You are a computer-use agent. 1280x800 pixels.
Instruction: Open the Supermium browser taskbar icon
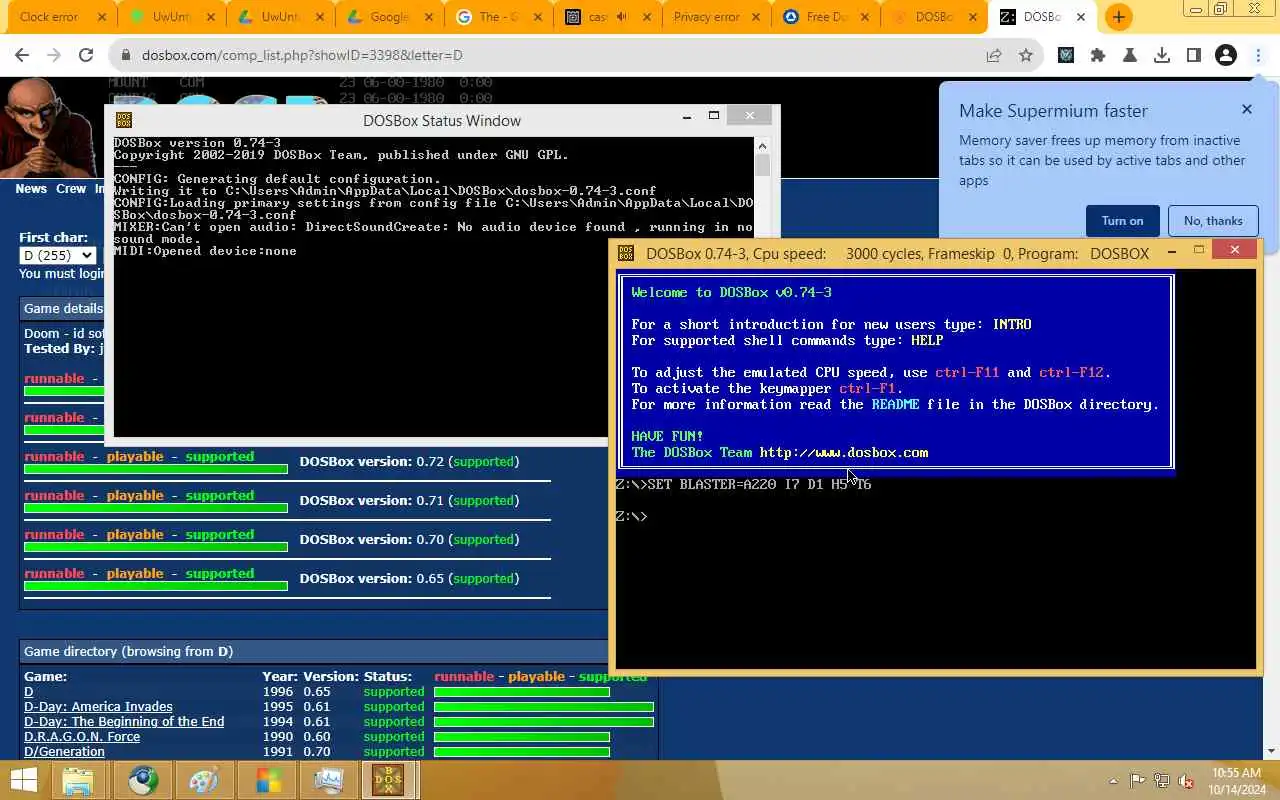(142, 780)
